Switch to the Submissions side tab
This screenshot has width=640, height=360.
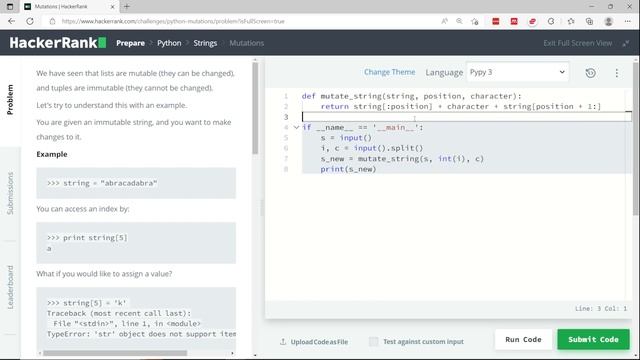[x=10, y=193]
